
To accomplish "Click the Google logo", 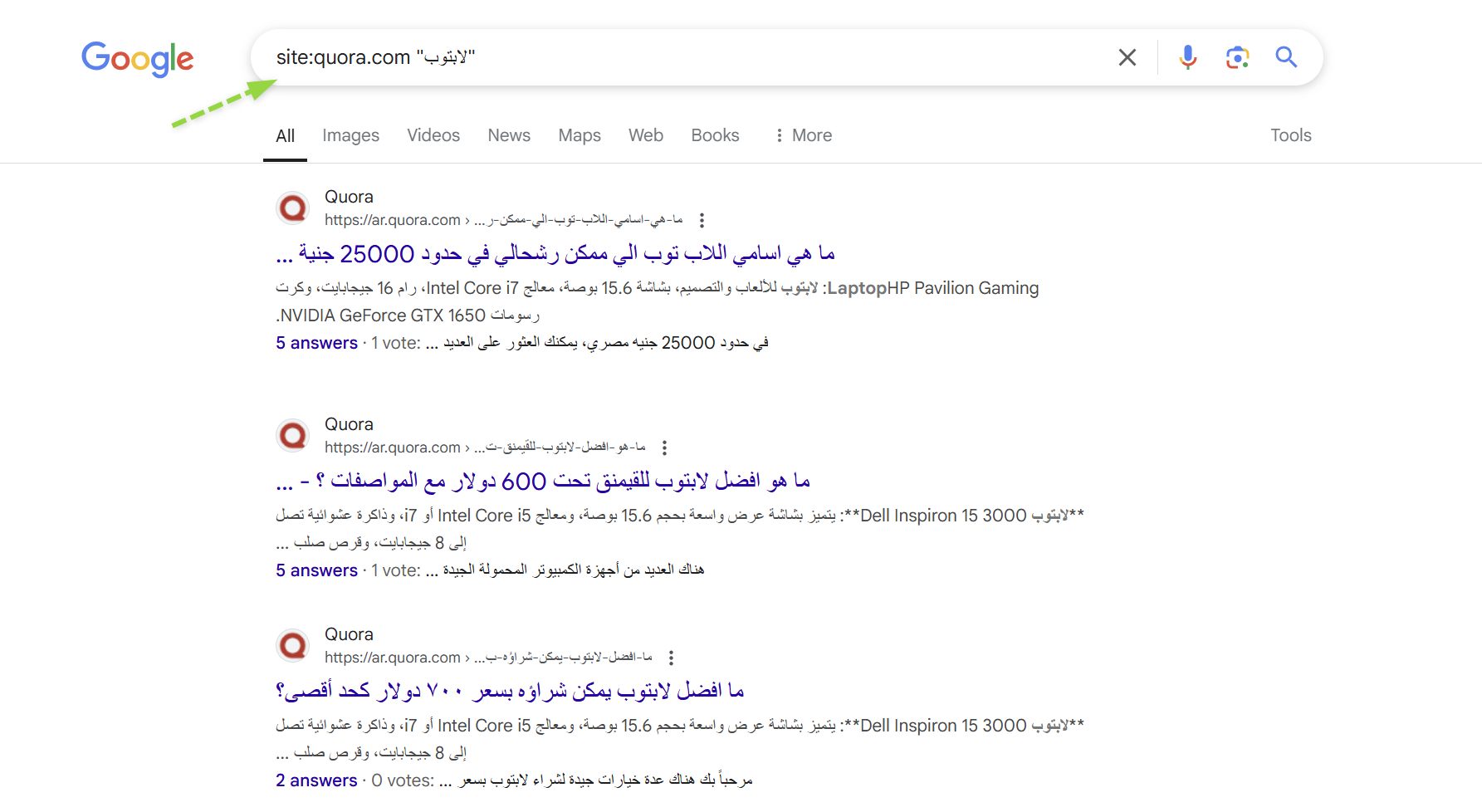I will click(x=137, y=58).
